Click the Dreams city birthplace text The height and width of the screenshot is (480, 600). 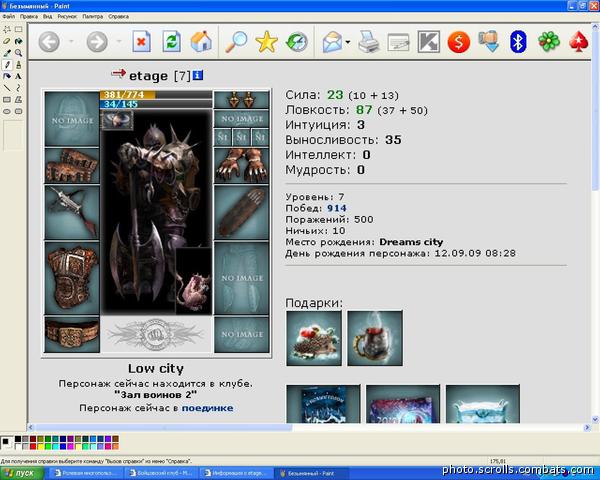tap(411, 242)
